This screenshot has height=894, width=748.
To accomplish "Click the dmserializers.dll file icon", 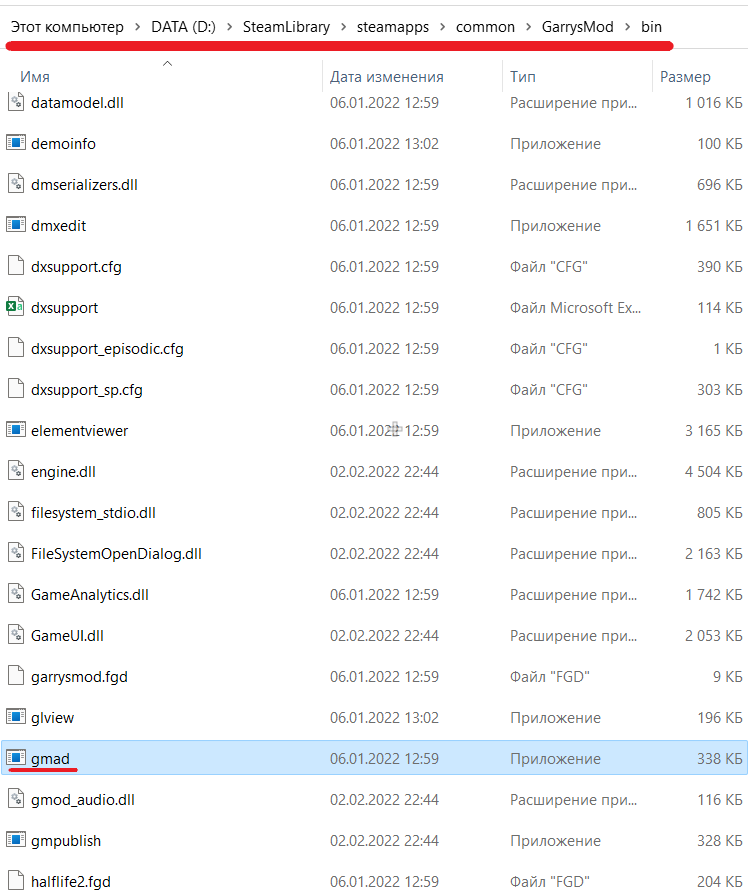I will pyautogui.click(x=16, y=184).
